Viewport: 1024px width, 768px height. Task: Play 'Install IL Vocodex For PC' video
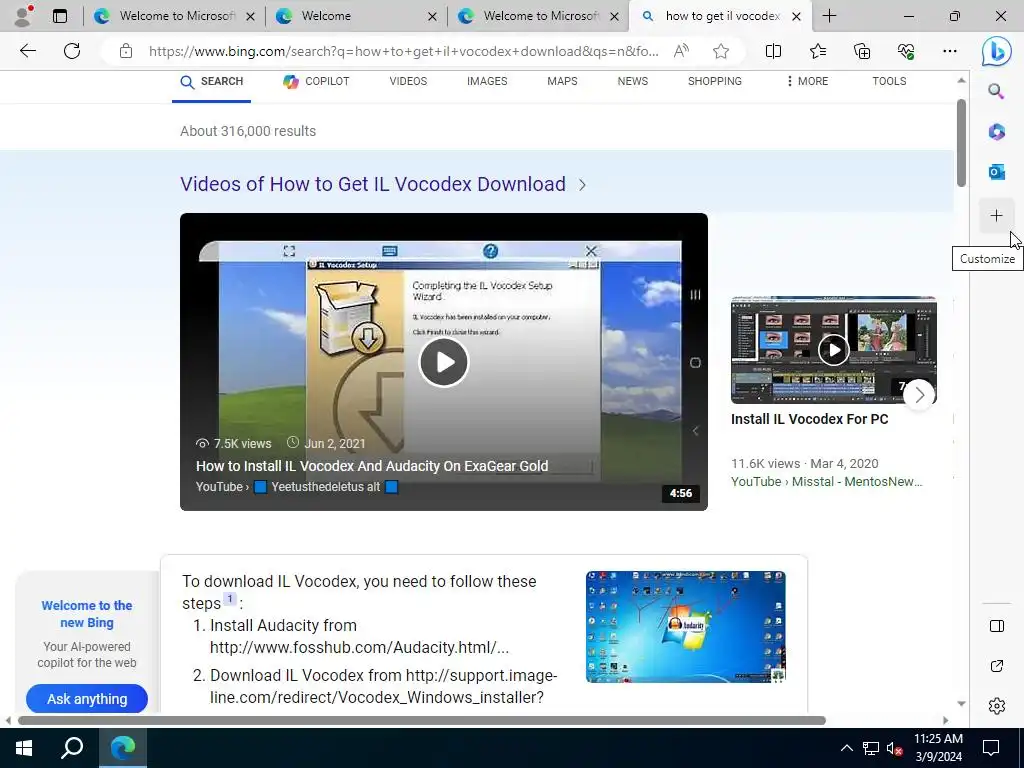point(834,350)
